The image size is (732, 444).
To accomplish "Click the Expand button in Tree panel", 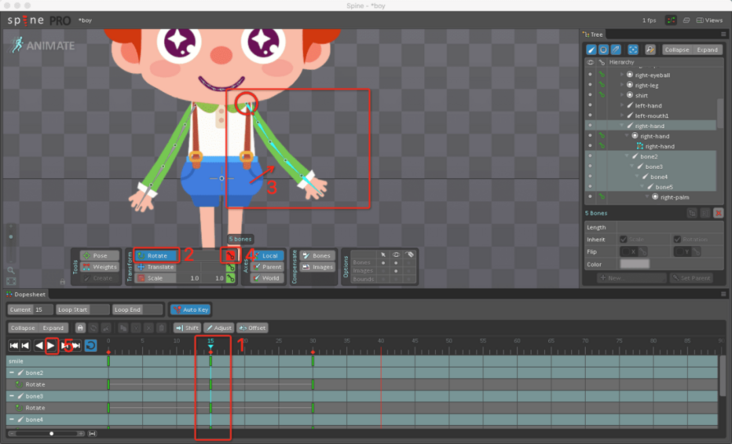I will coord(707,49).
